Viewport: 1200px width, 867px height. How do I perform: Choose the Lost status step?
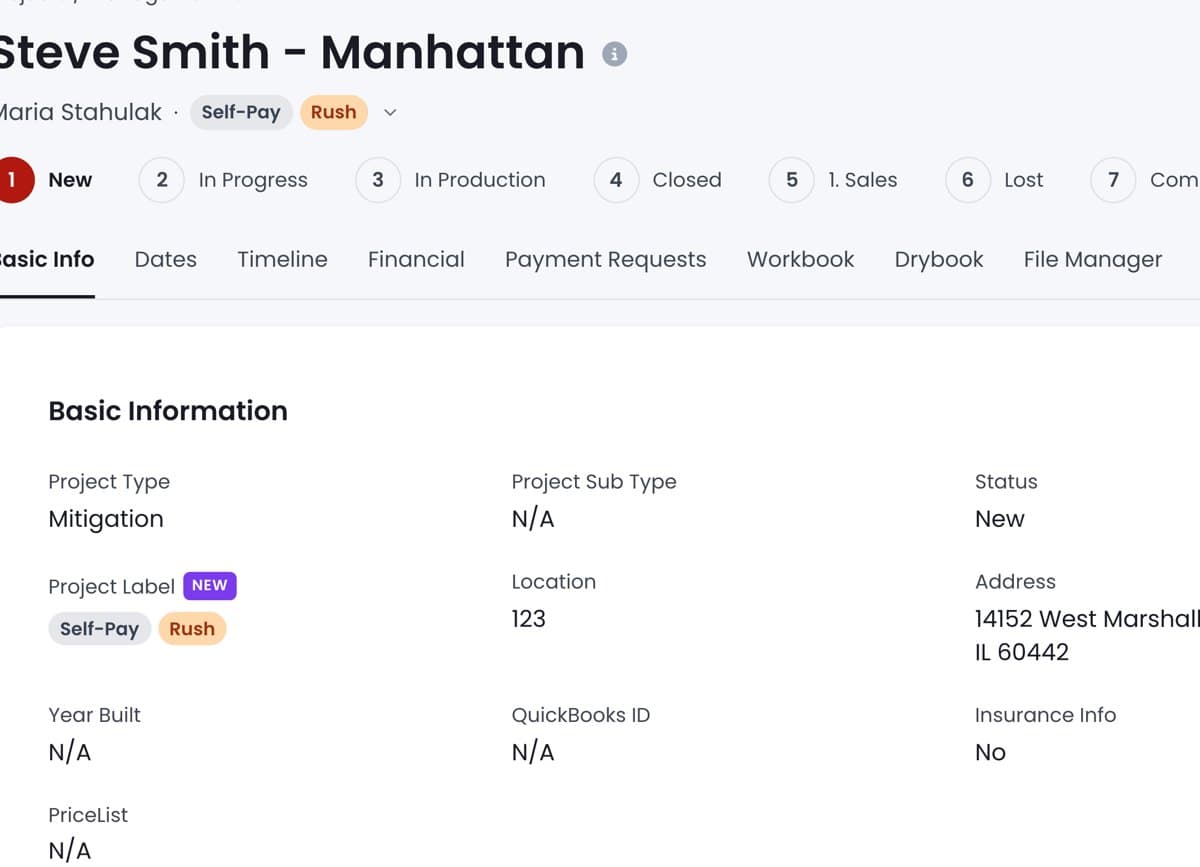point(995,180)
